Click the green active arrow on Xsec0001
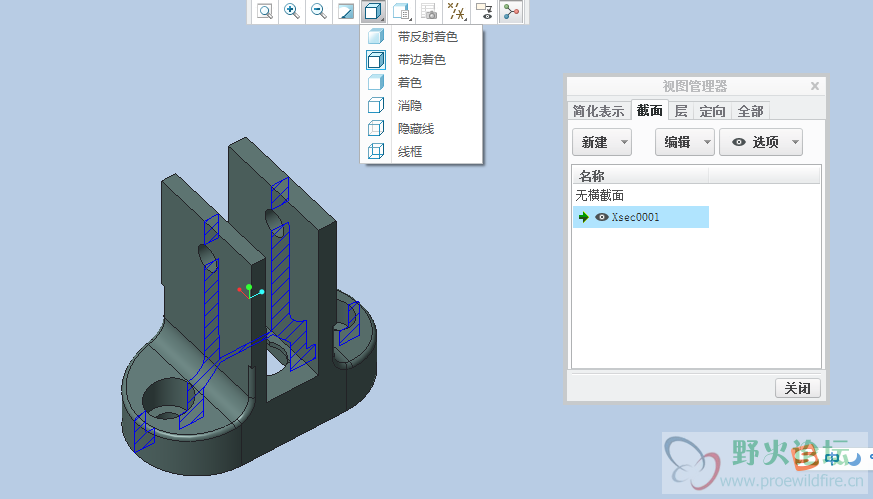 (x=583, y=217)
